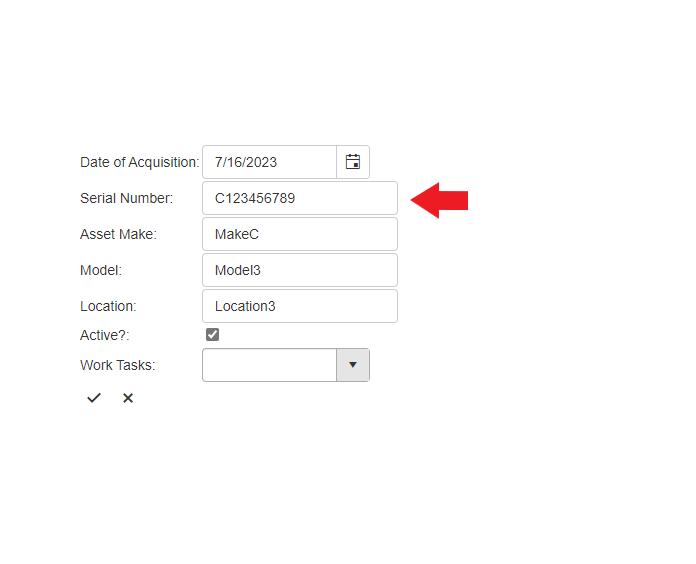Click the Serial Number text field
The height and width of the screenshot is (564, 696).
(299, 198)
